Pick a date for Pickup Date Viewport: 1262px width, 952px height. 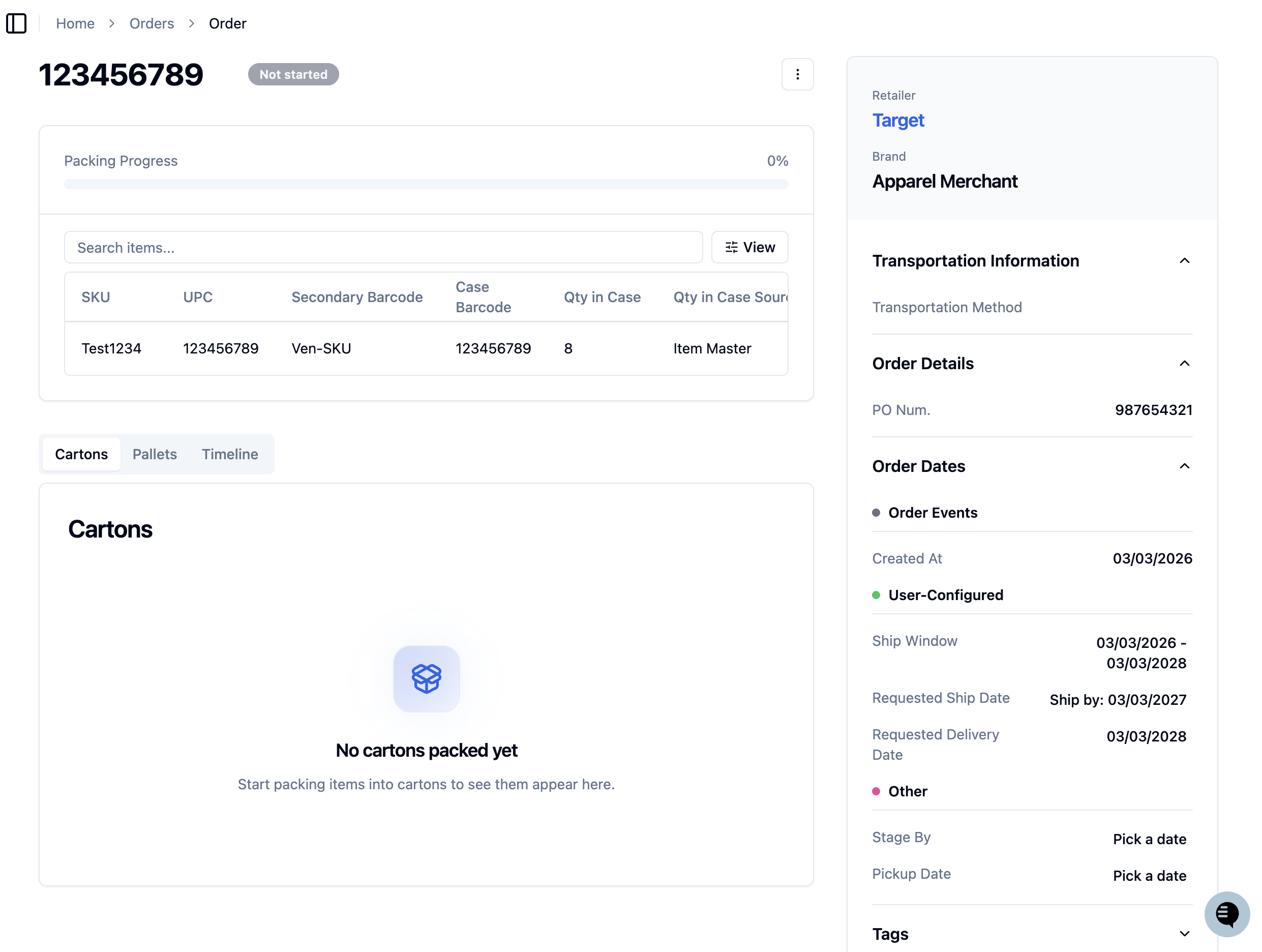1149,876
